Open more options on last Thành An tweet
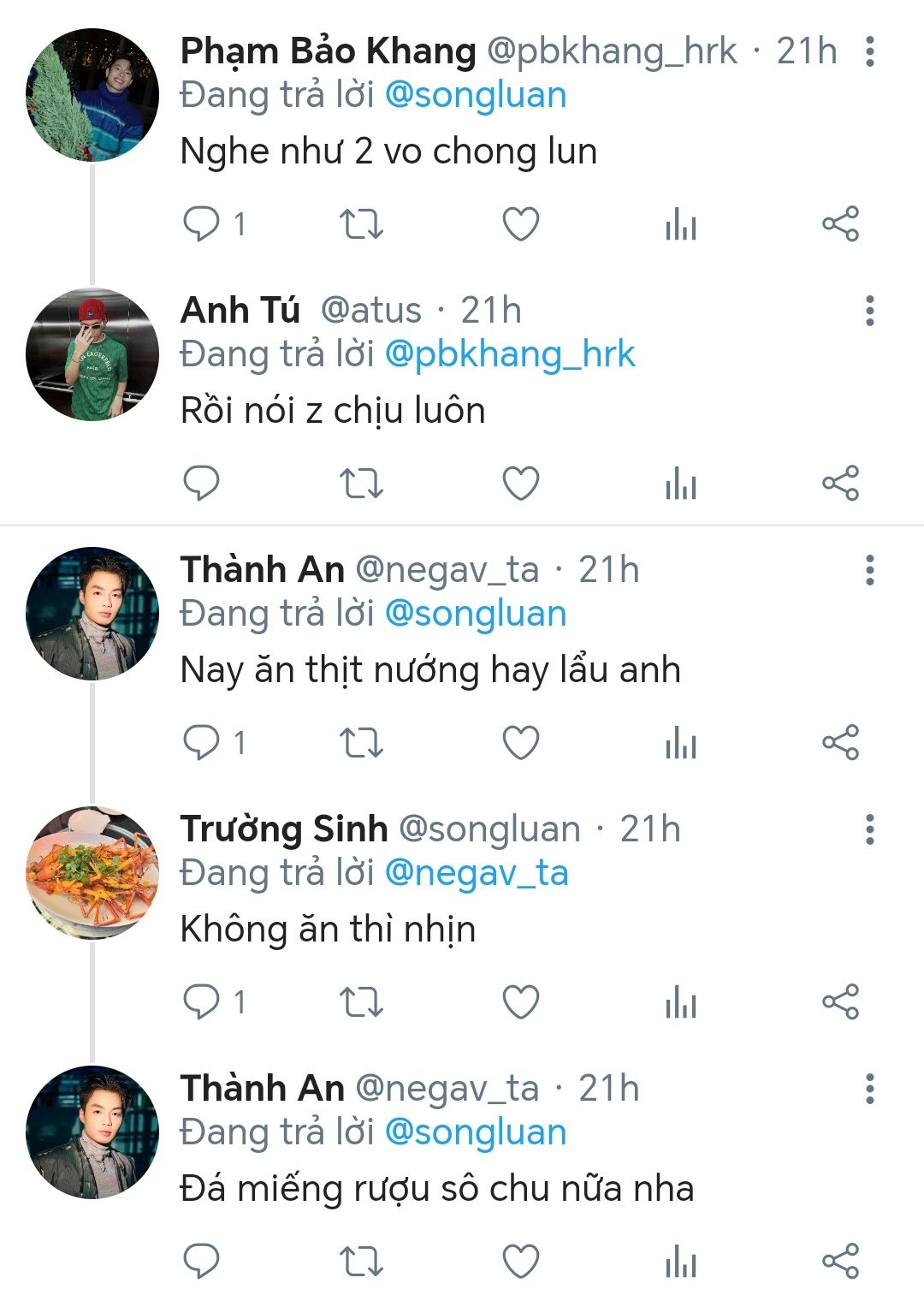The image size is (924, 1295). (870, 1089)
